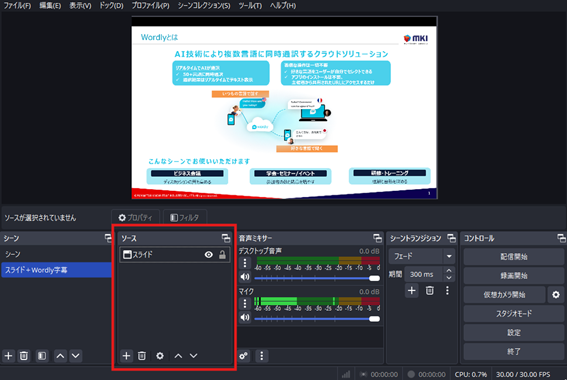
Task: Open the プロファイル(P) menu
Action: coord(150,6)
